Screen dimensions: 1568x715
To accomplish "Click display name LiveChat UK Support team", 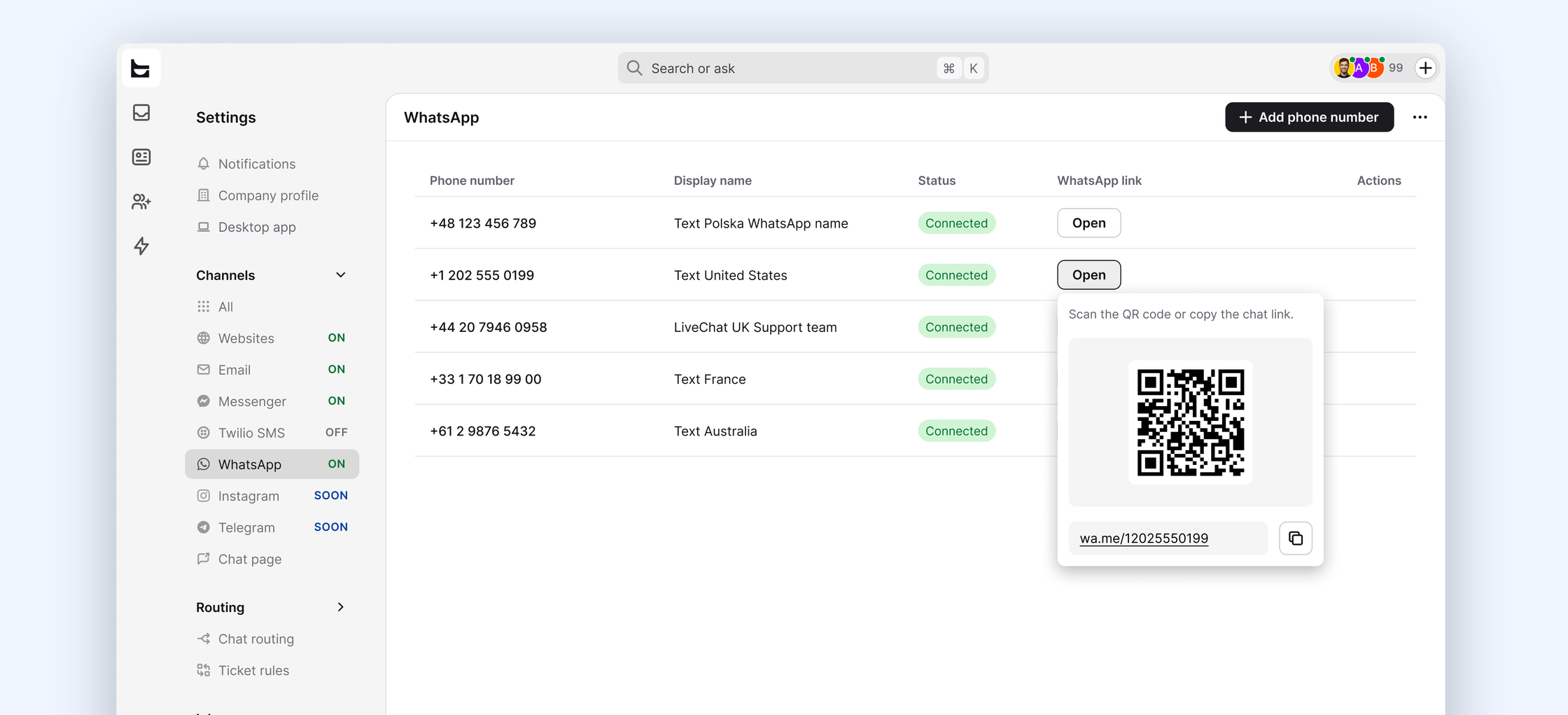I will click(x=755, y=327).
